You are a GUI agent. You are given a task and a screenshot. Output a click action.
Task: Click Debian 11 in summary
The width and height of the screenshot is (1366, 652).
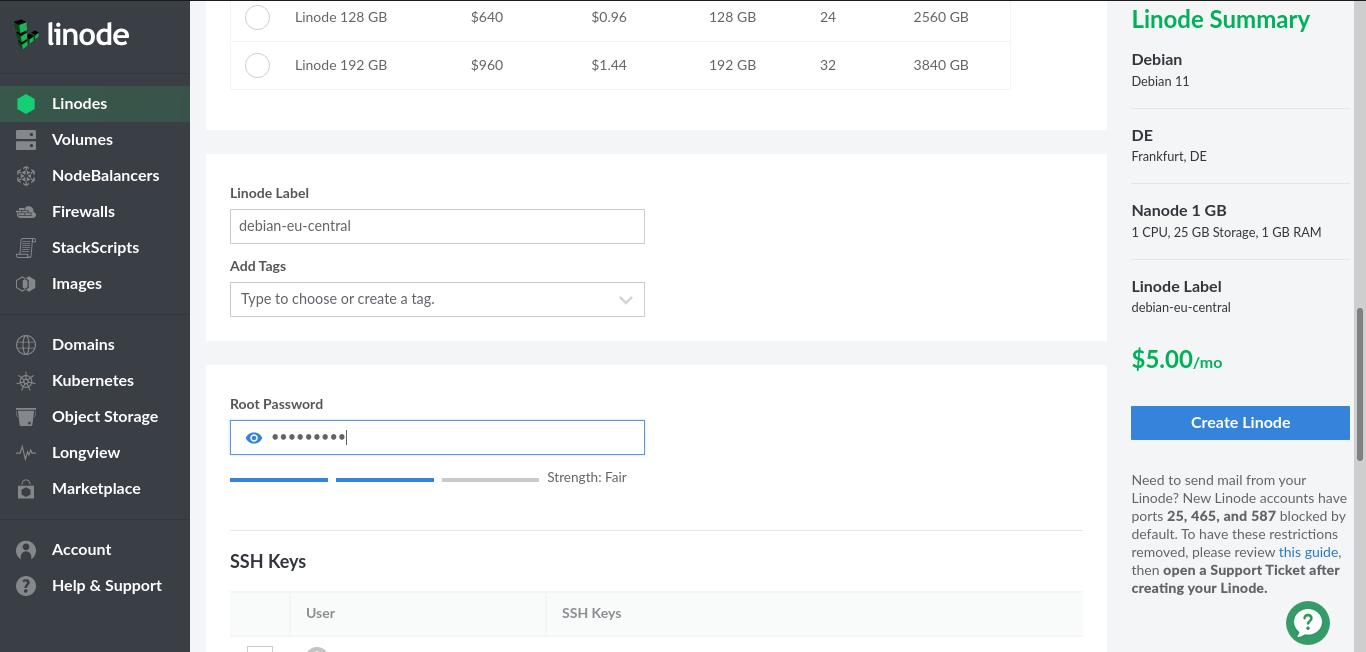click(1160, 81)
